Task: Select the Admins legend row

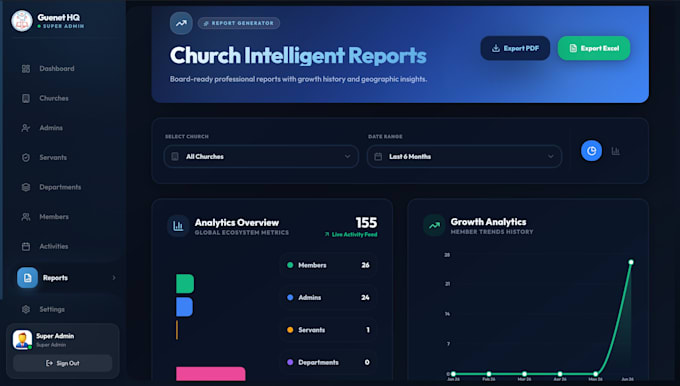Action: coord(328,298)
